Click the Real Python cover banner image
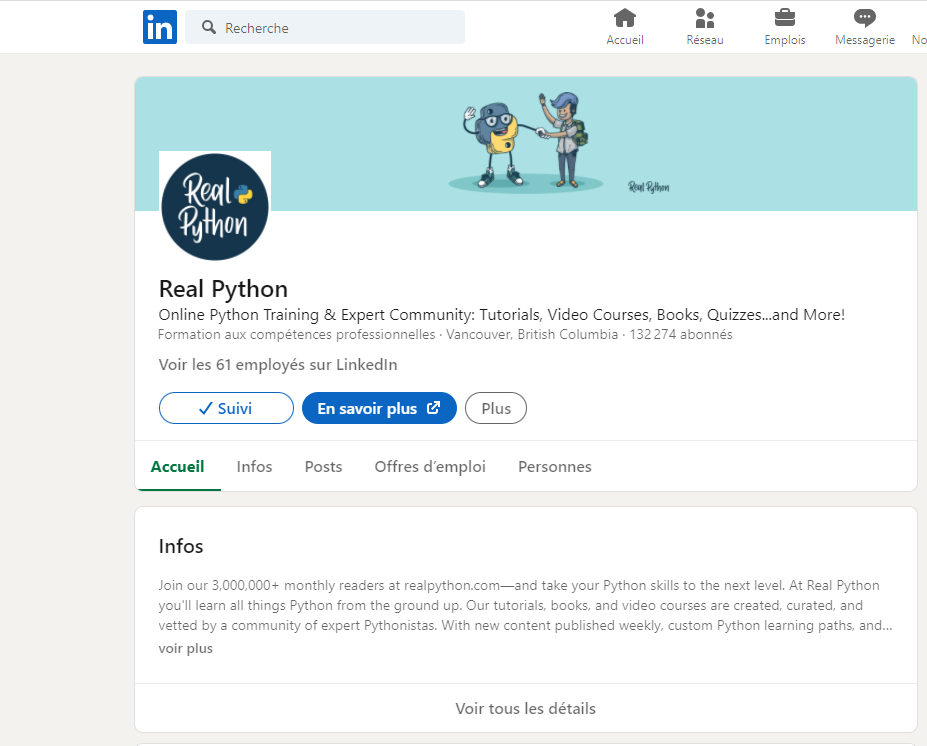Image resolution: width=927 pixels, height=746 pixels. (x=526, y=144)
